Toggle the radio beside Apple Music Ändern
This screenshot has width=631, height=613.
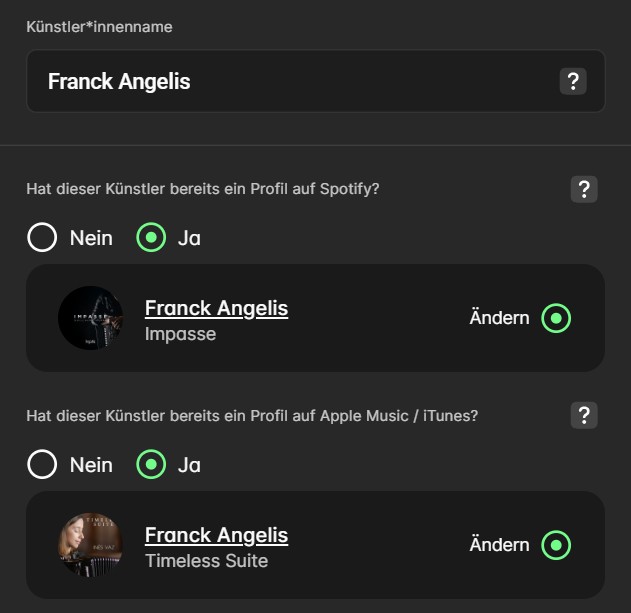coord(556,546)
